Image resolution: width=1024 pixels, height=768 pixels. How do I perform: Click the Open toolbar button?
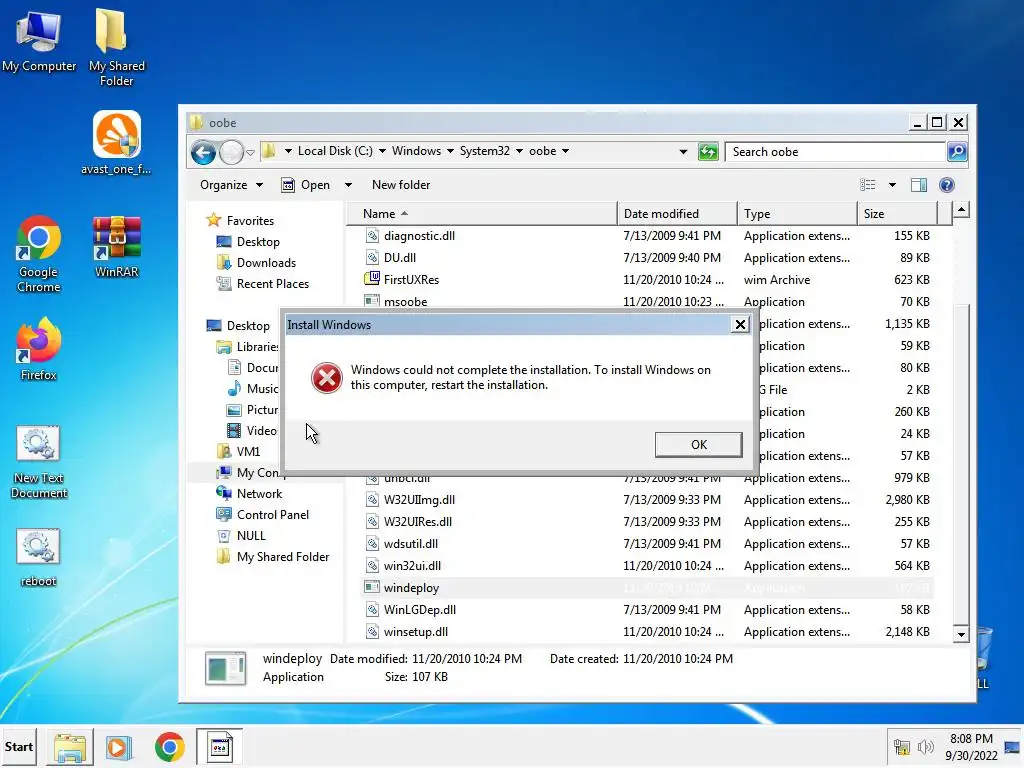[306, 185]
